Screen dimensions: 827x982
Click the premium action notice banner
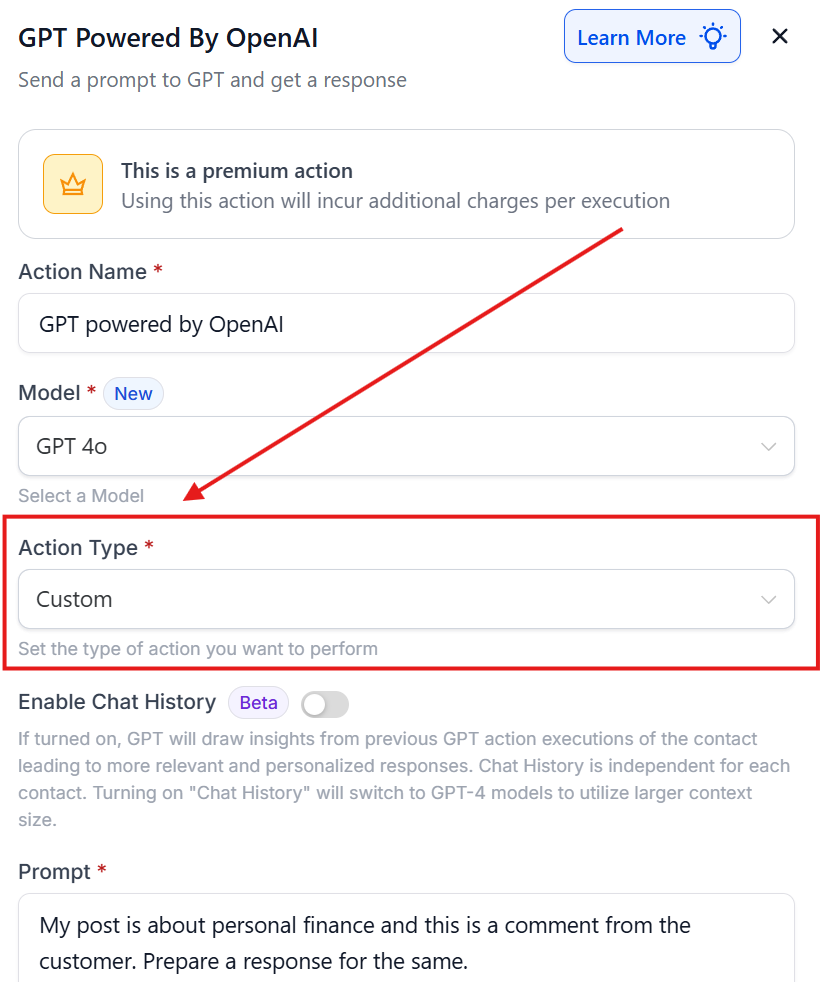click(406, 184)
